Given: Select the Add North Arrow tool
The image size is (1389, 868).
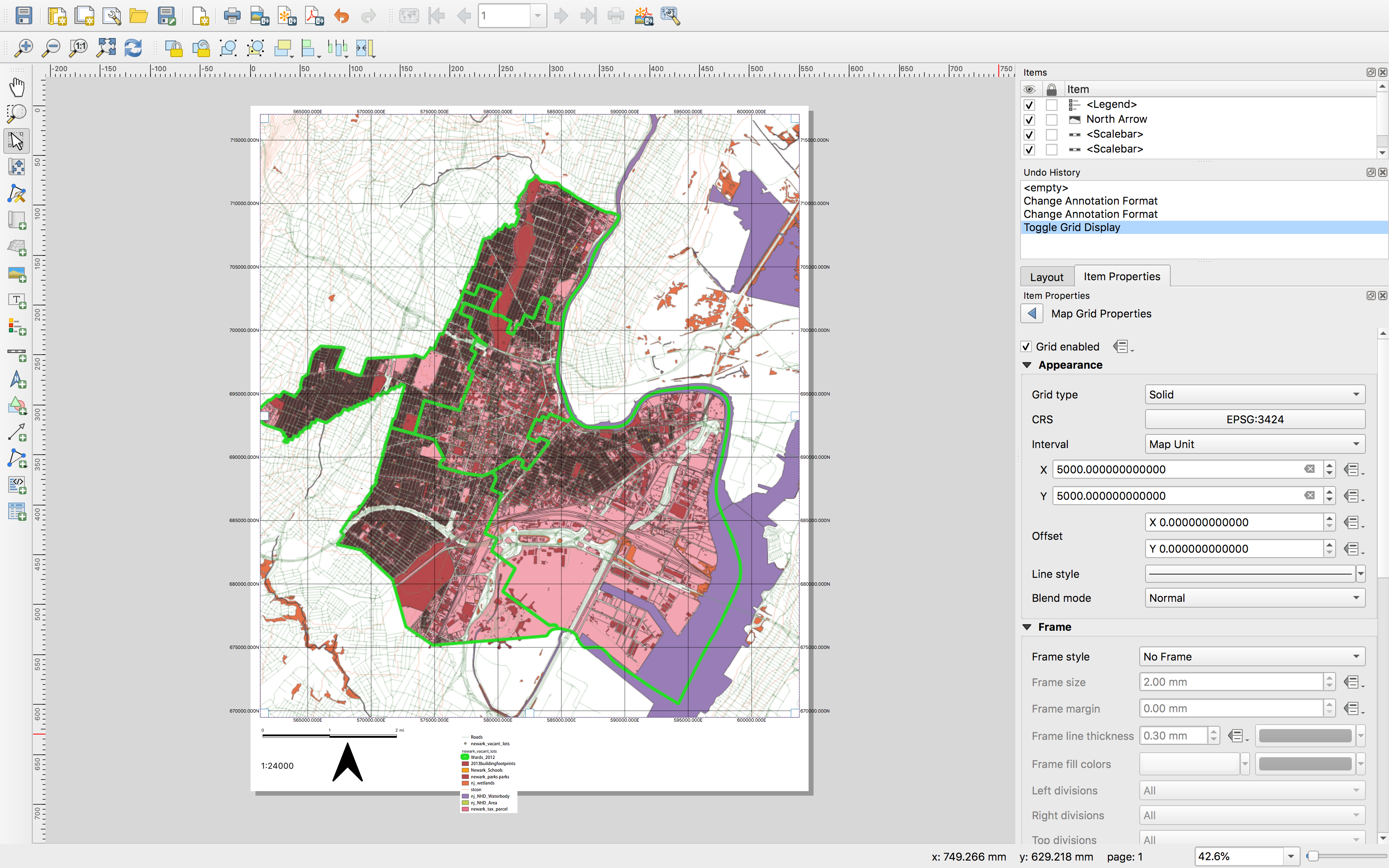Looking at the screenshot, I should pos(17,379).
